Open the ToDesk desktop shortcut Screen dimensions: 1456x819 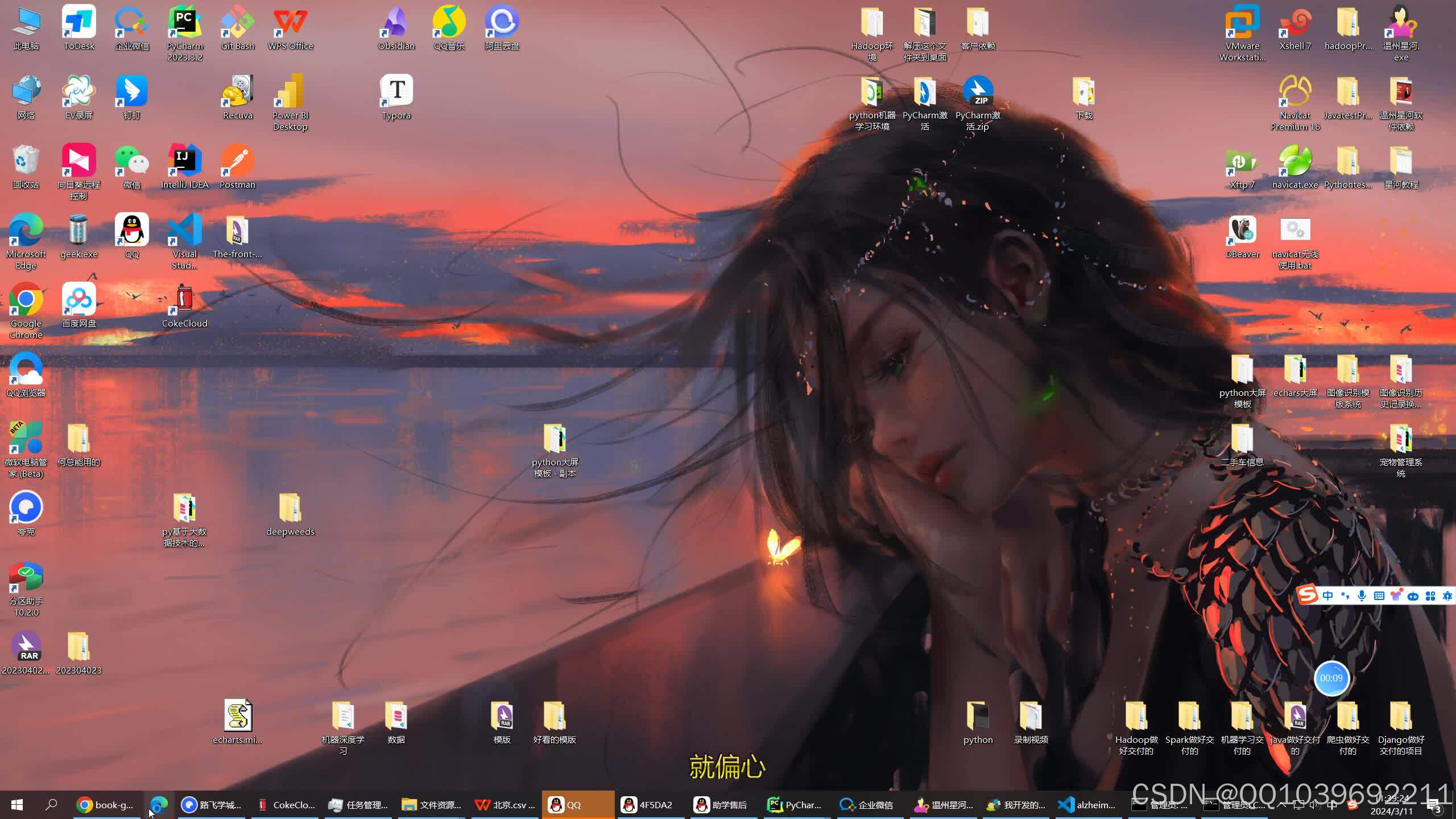coord(79,27)
